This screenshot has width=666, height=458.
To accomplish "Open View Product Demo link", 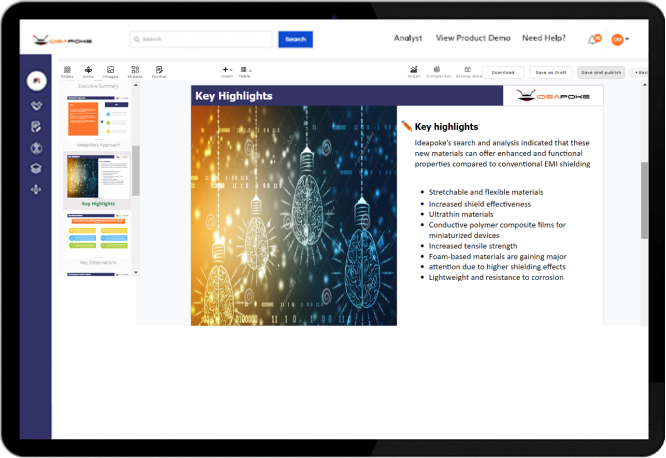I will pos(473,38).
